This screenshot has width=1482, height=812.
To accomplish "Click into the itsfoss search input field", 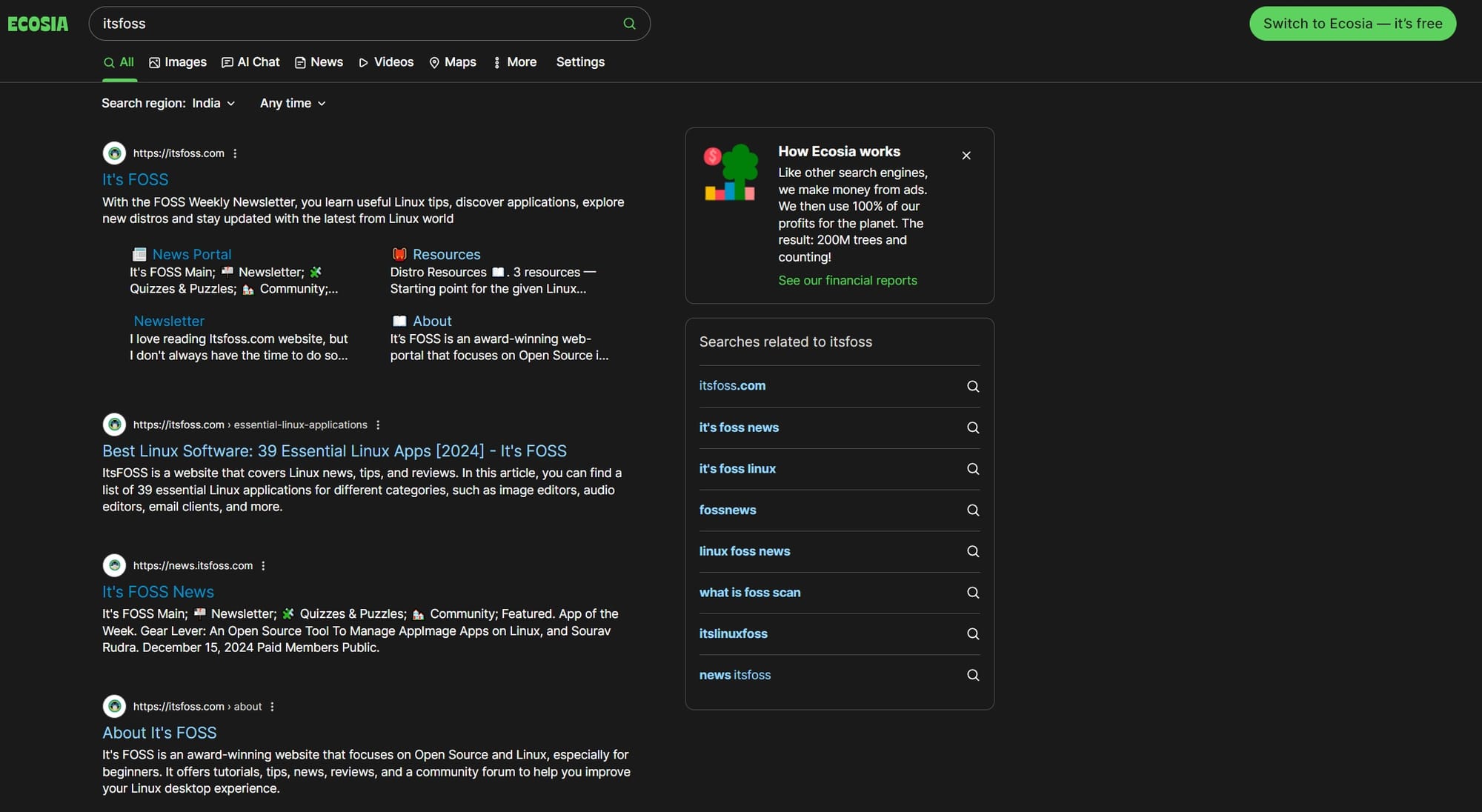I will tap(356, 24).
